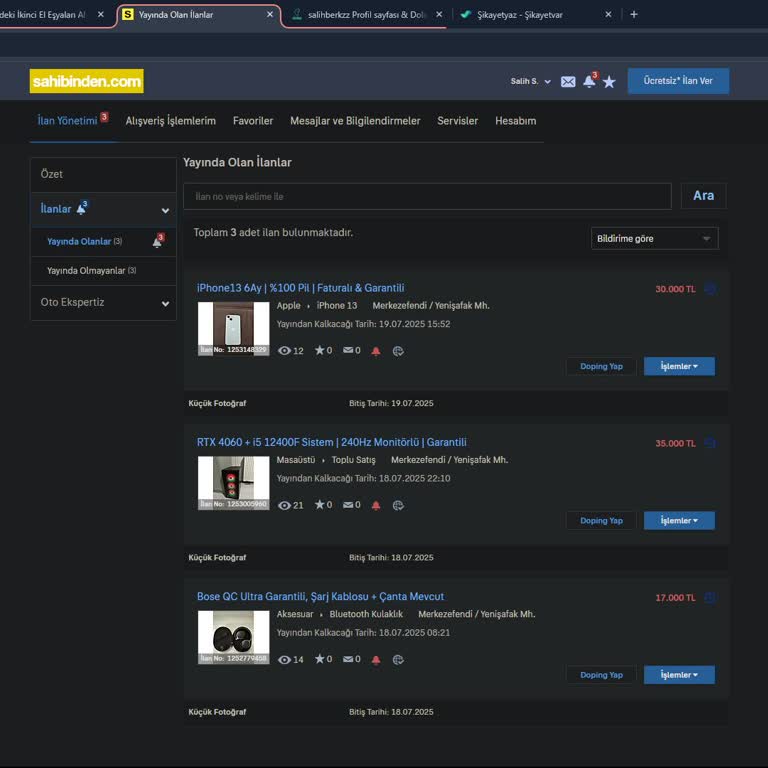This screenshot has height=768, width=768.
Task: Open the 'Bildirime göre' sort dropdown
Action: (654, 239)
